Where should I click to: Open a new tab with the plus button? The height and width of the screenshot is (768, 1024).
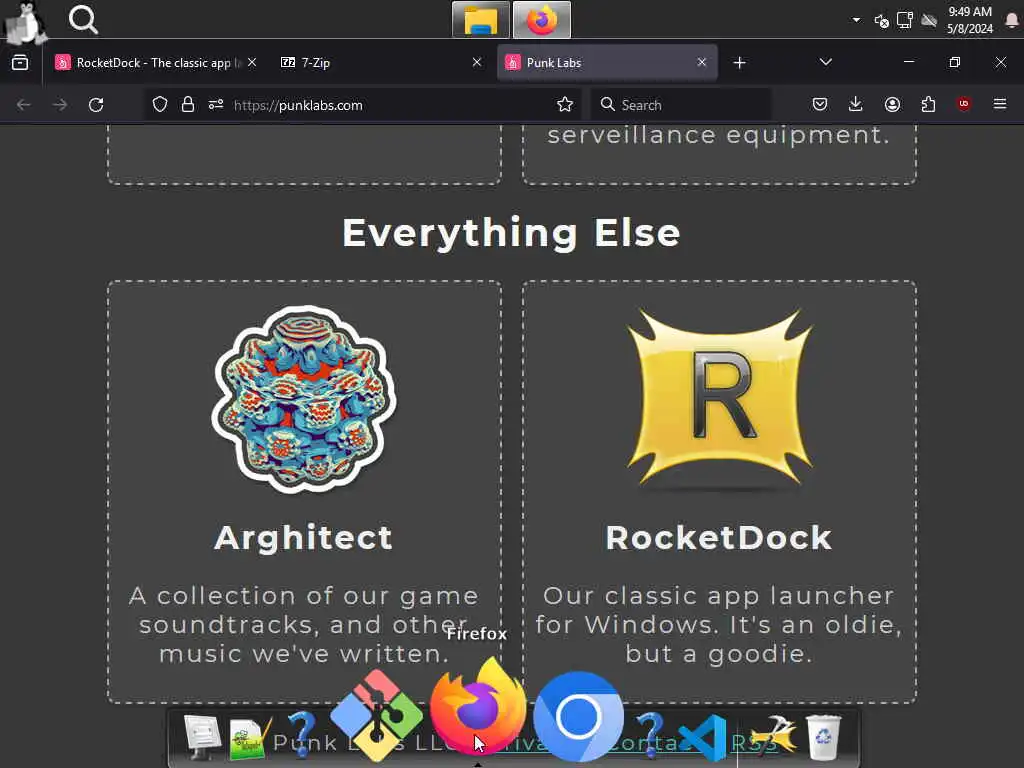point(739,63)
